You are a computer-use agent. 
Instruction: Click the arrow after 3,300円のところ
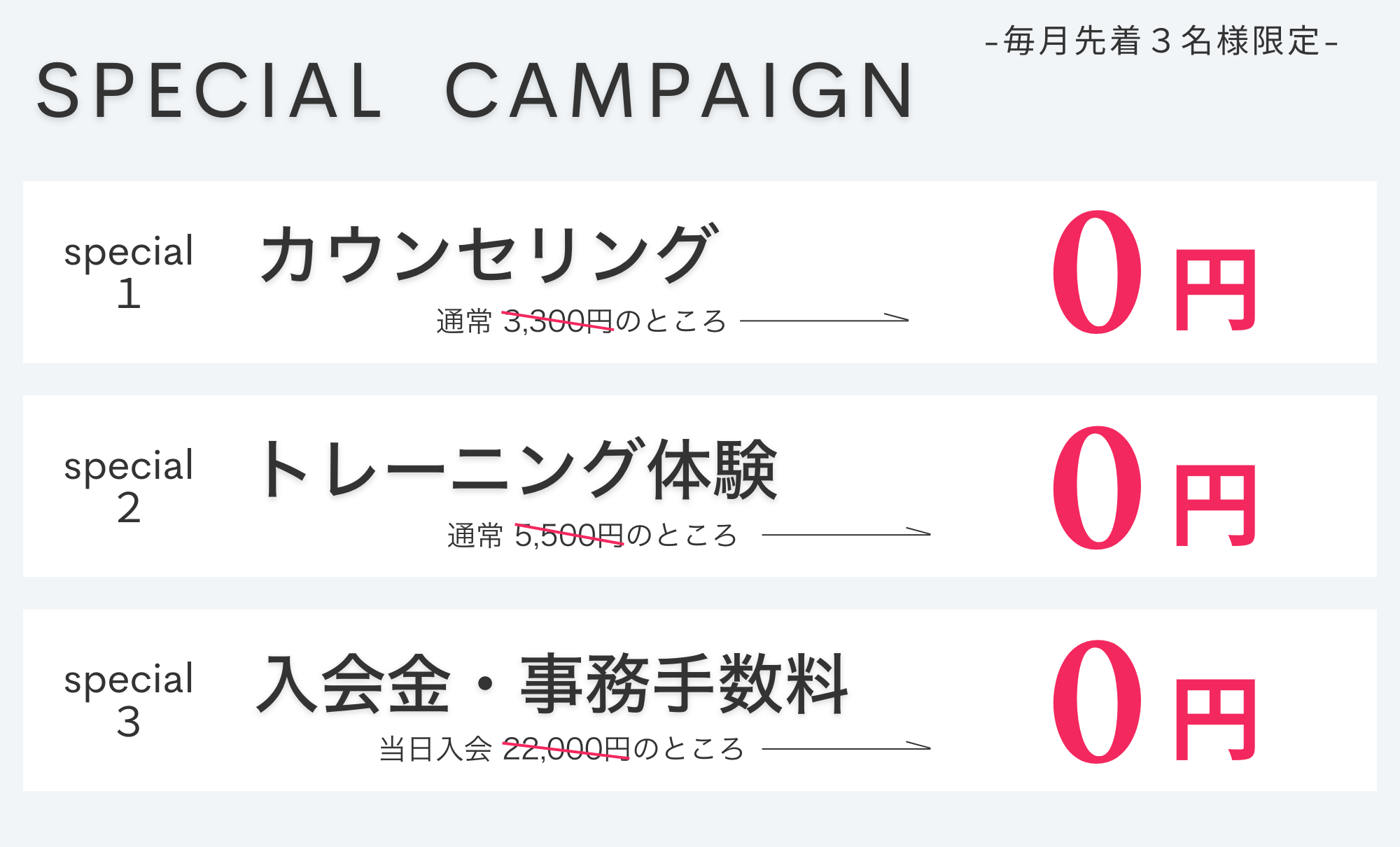click(824, 318)
